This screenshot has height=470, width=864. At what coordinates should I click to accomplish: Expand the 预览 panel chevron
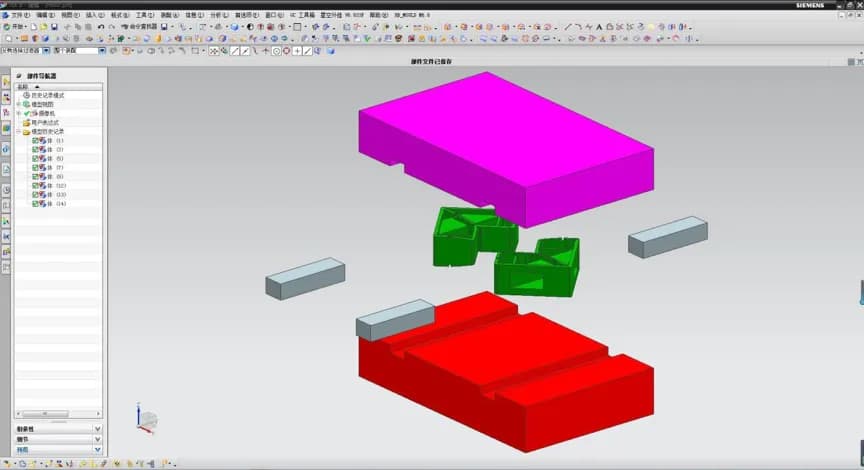(98, 450)
